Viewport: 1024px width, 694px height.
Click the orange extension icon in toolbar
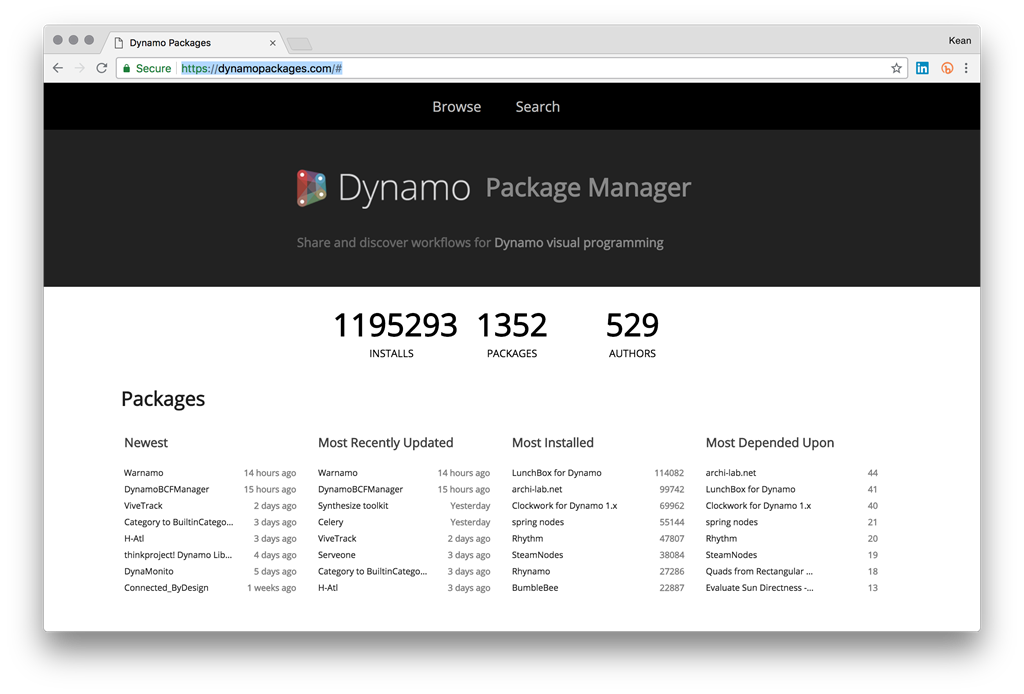click(x=946, y=68)
